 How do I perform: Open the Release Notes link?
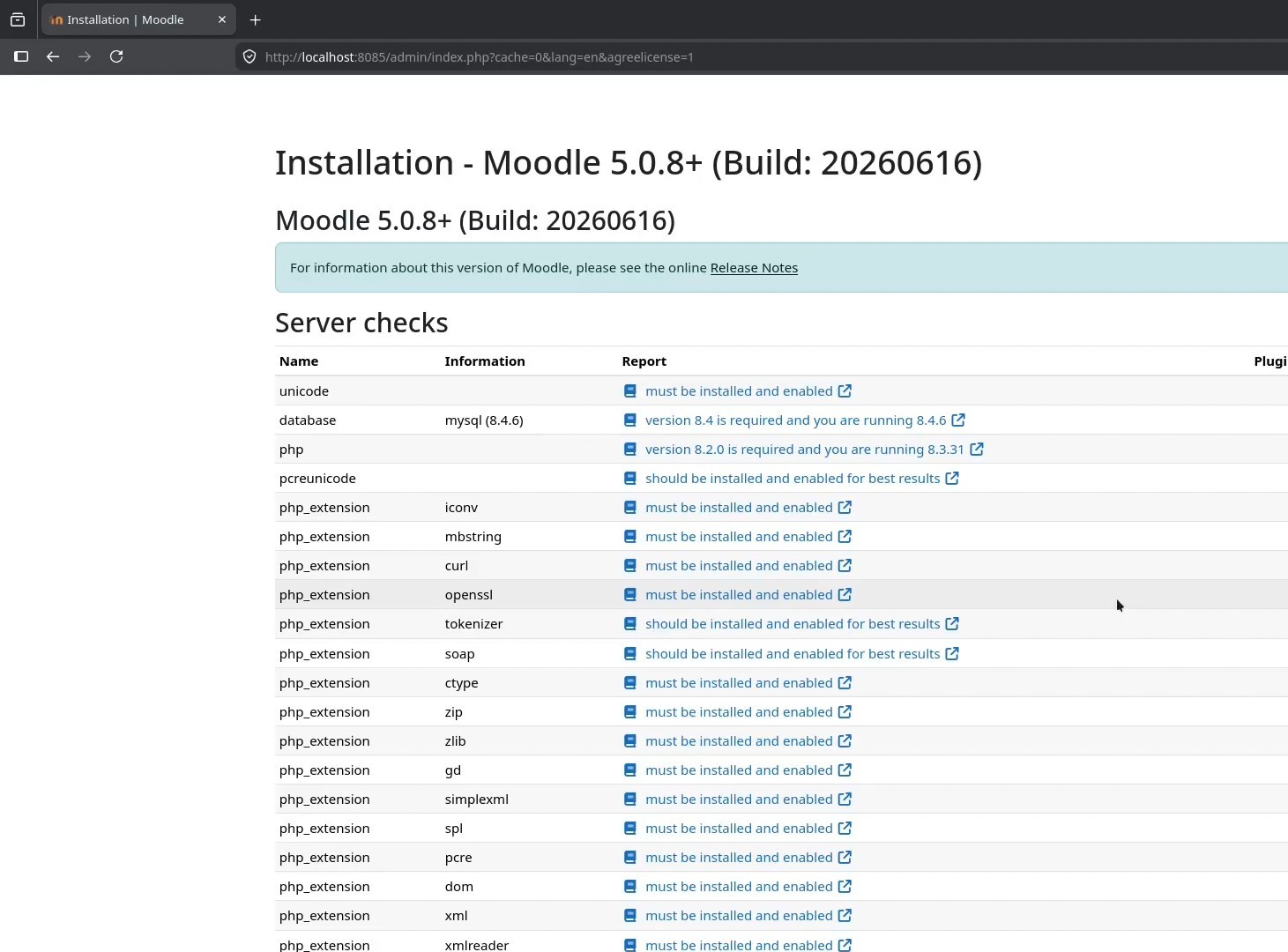pyautogui.click(x=754, y=268)
